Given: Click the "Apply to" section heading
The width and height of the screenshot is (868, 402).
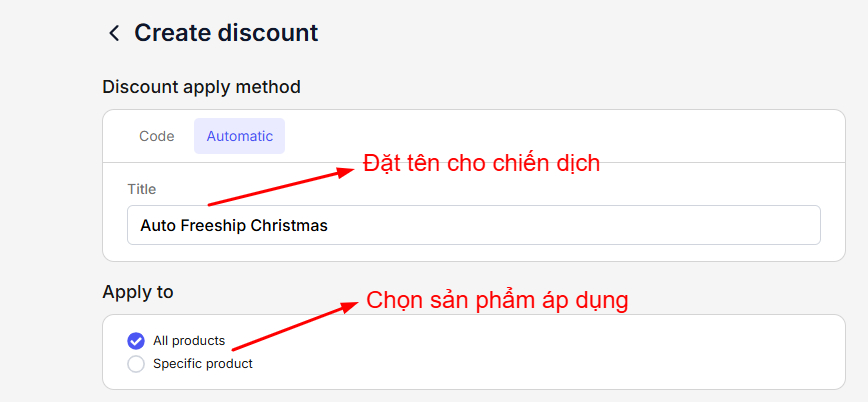Looking at the screenshot, I should point(138,292).
